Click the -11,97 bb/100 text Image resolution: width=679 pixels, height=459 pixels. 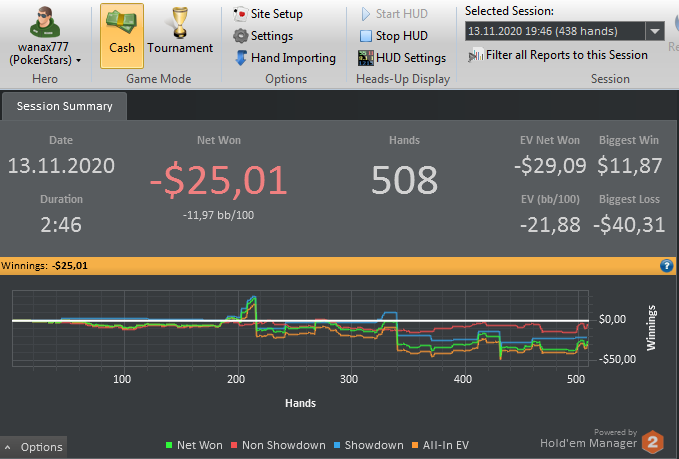(218, 215)
